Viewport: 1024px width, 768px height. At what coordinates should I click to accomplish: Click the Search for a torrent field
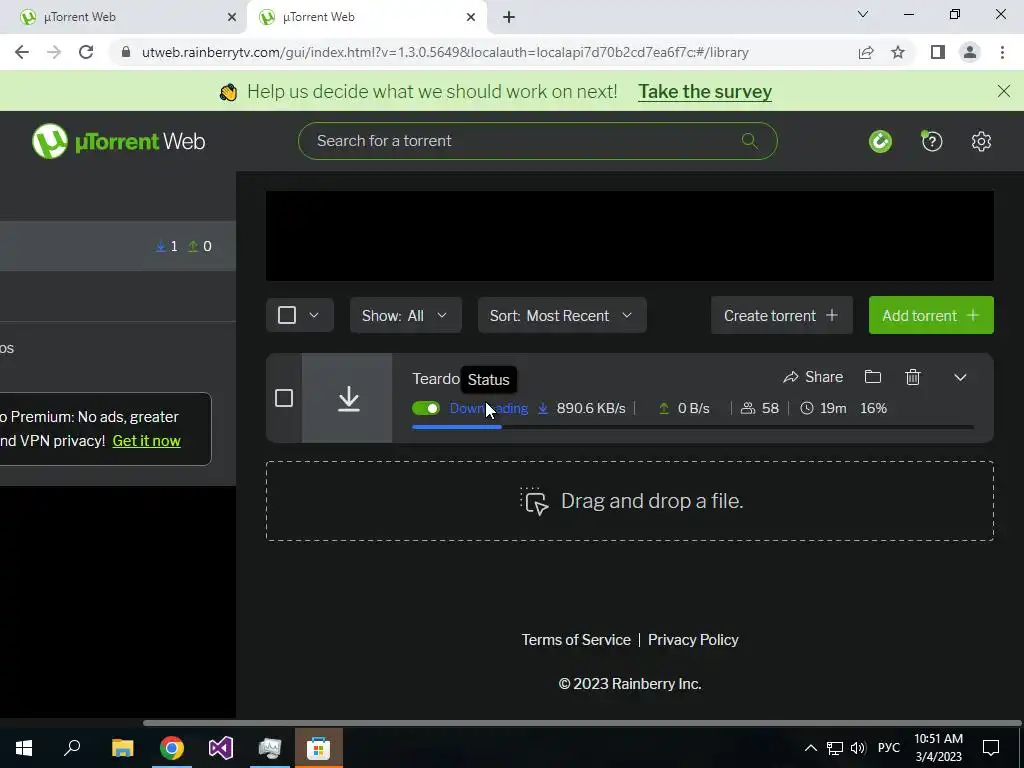tap(537, 141)
